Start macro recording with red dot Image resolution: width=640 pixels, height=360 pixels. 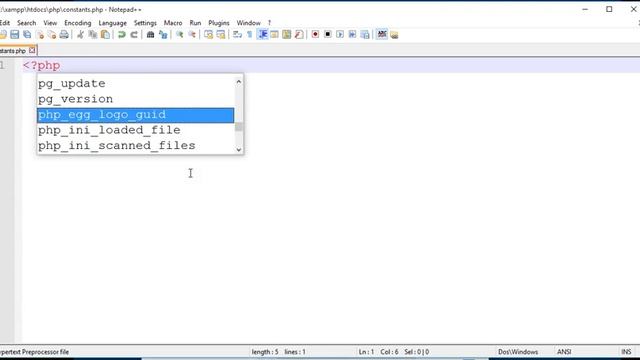tap(315, 35)
